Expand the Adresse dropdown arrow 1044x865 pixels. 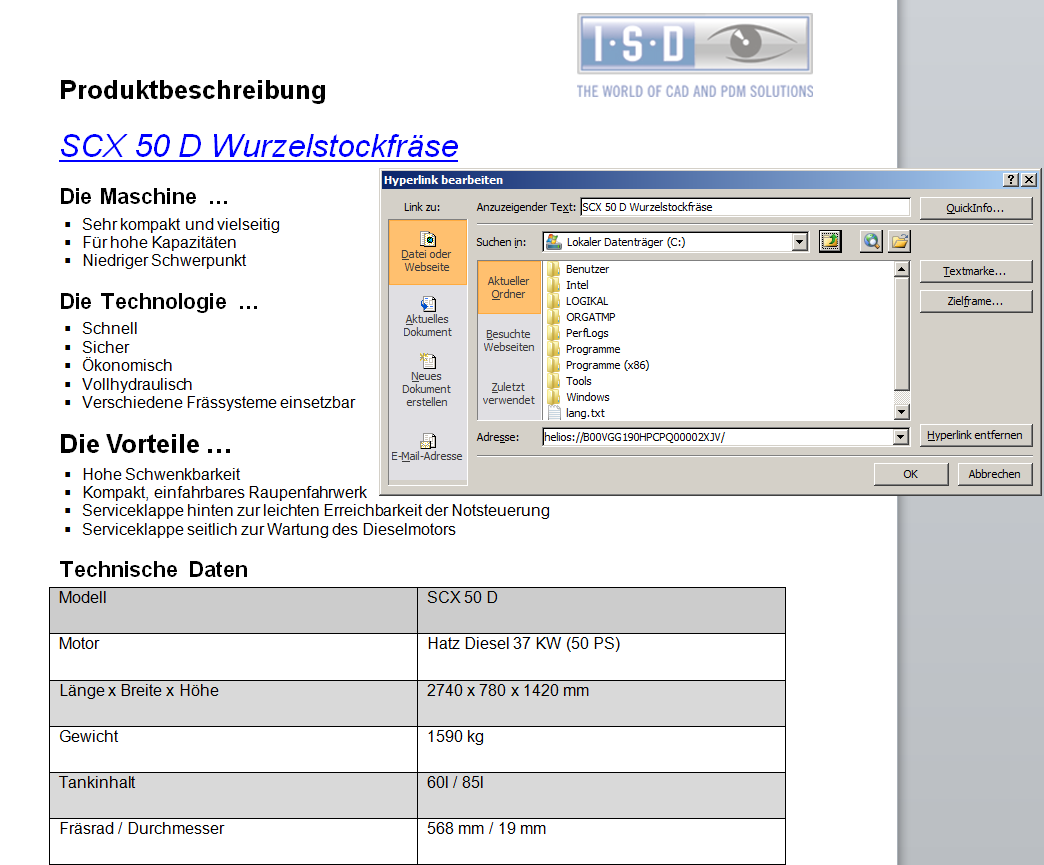click(x=901, y=437)
